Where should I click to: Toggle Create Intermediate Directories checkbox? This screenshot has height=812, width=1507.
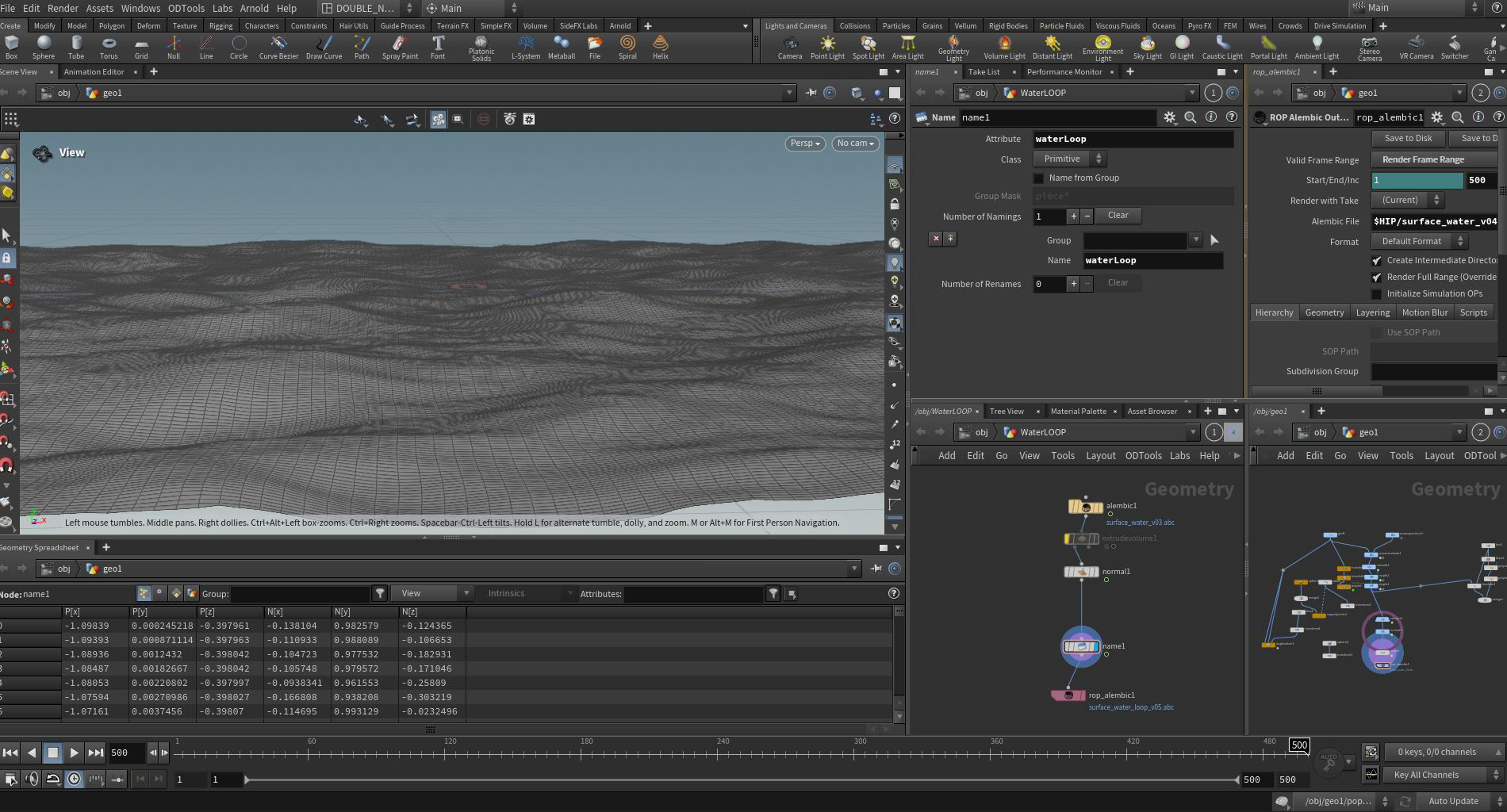pos(1377,261)
